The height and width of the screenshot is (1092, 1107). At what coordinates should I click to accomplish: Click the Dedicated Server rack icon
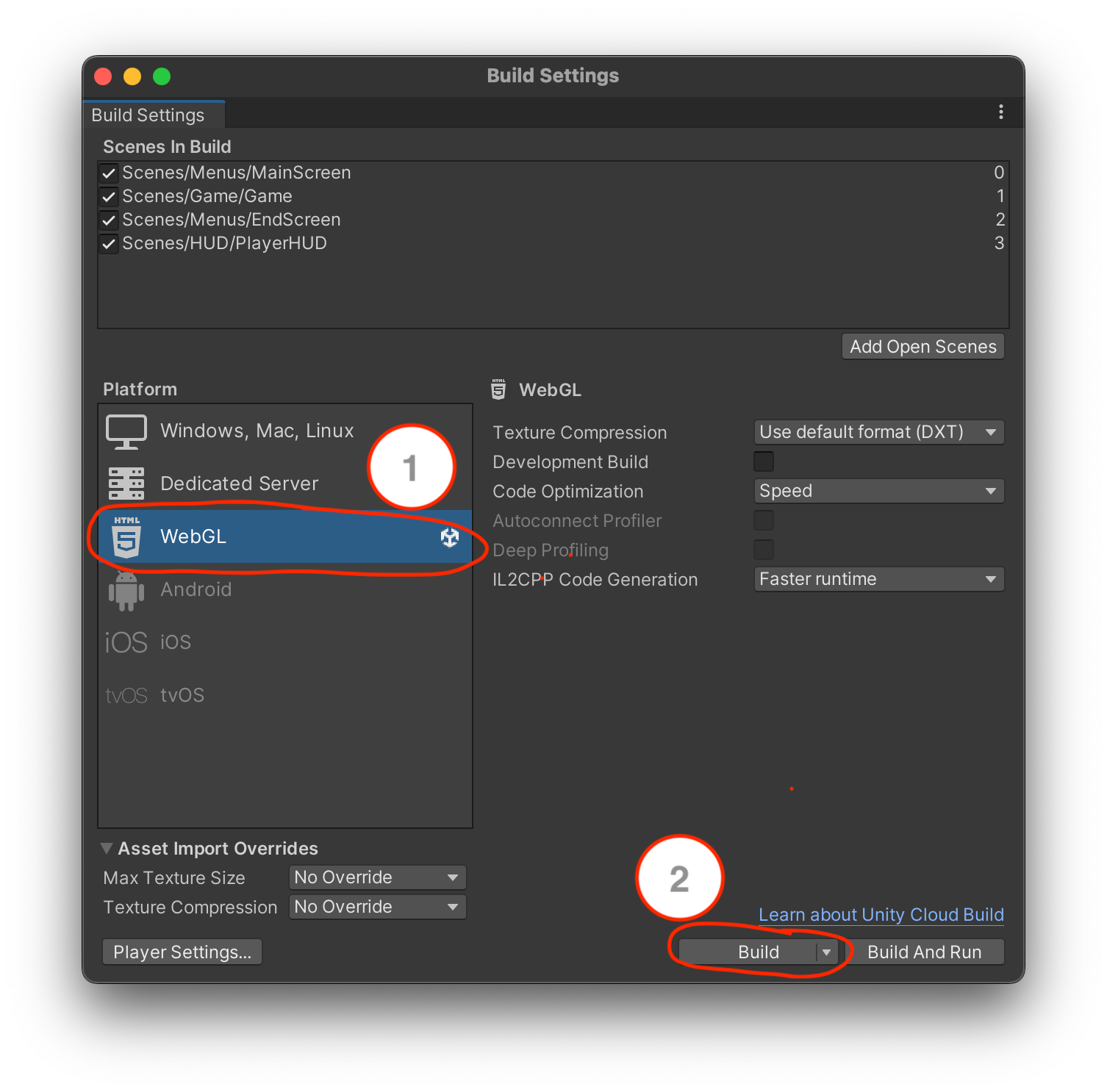pyautogui.click(x=126, y=484)
